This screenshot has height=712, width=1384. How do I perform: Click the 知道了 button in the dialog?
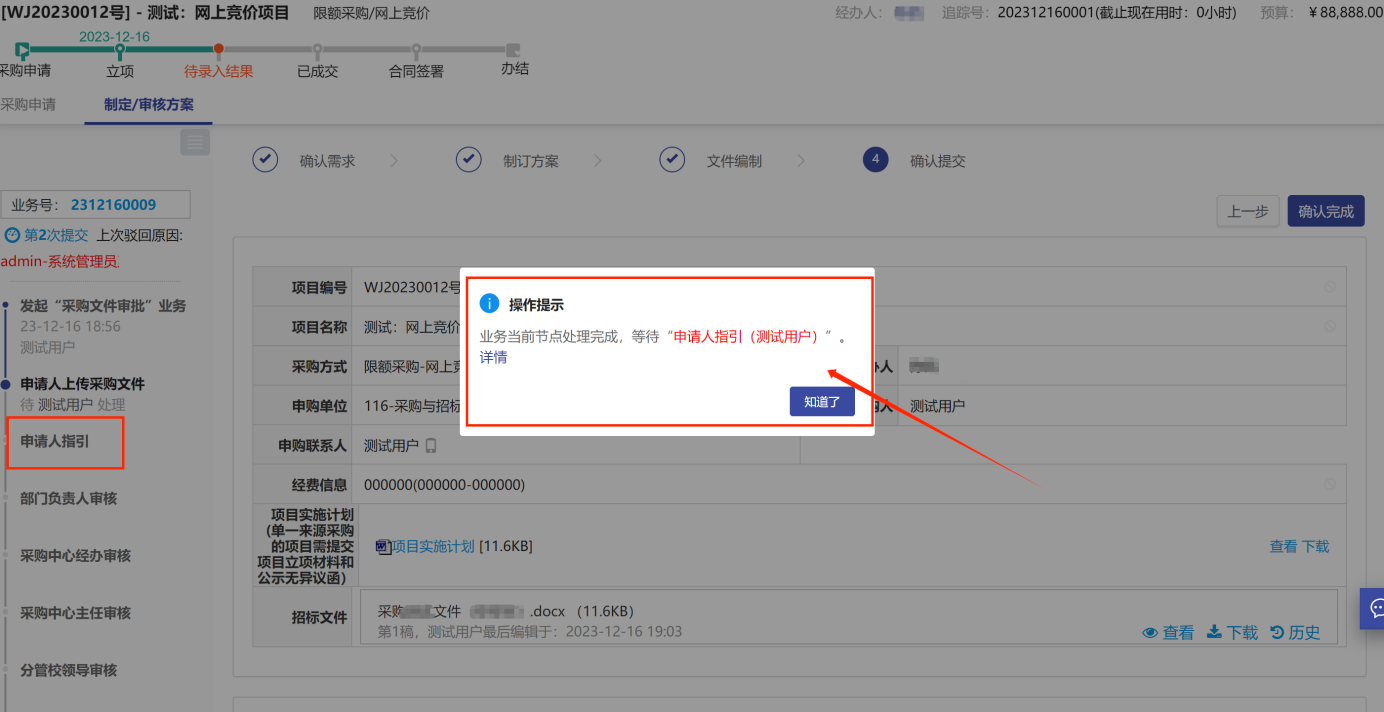point(821,402)
